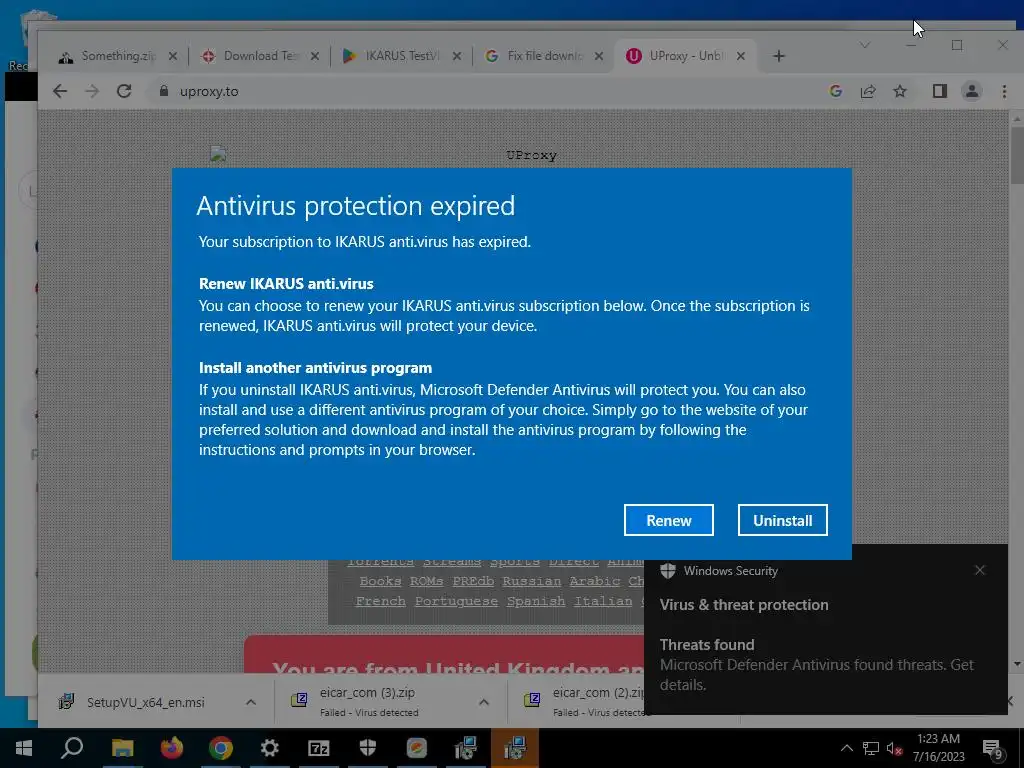1024x768 pixels.
Task: Bookmark this page with the star icon
Action: click(900, 91)
